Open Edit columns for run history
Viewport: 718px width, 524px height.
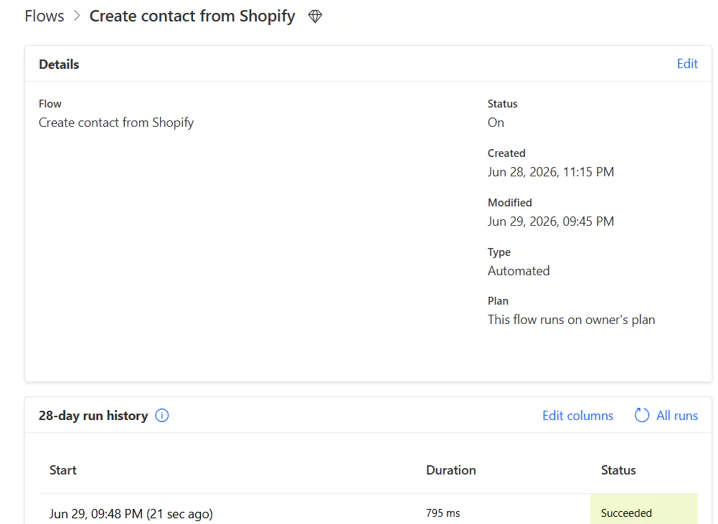coord(577,415)
